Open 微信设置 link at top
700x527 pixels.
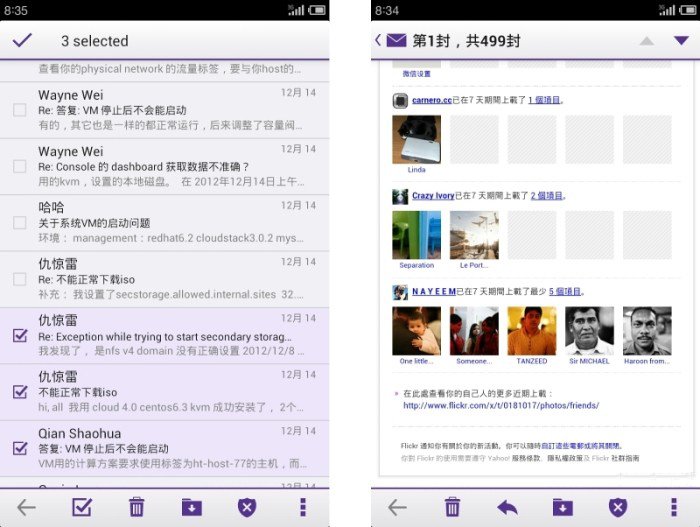[x=417, y=74]
